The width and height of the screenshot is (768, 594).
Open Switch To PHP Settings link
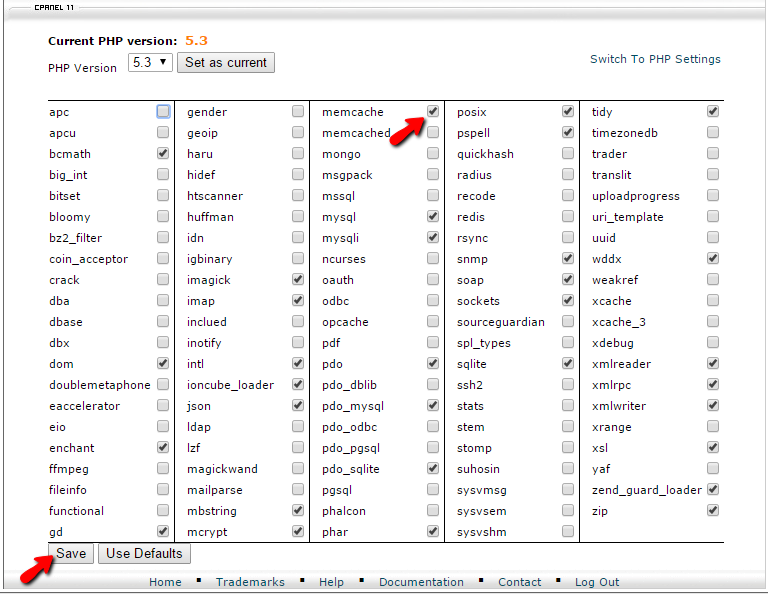655,59
